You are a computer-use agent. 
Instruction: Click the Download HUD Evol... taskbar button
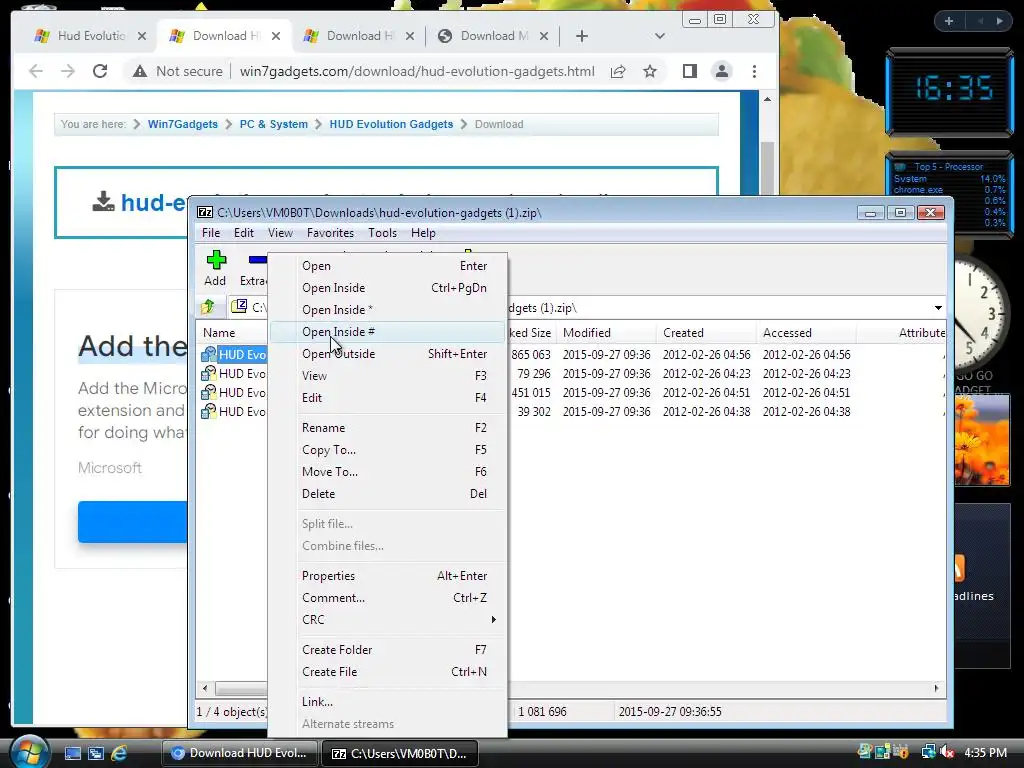click(239, 753)
